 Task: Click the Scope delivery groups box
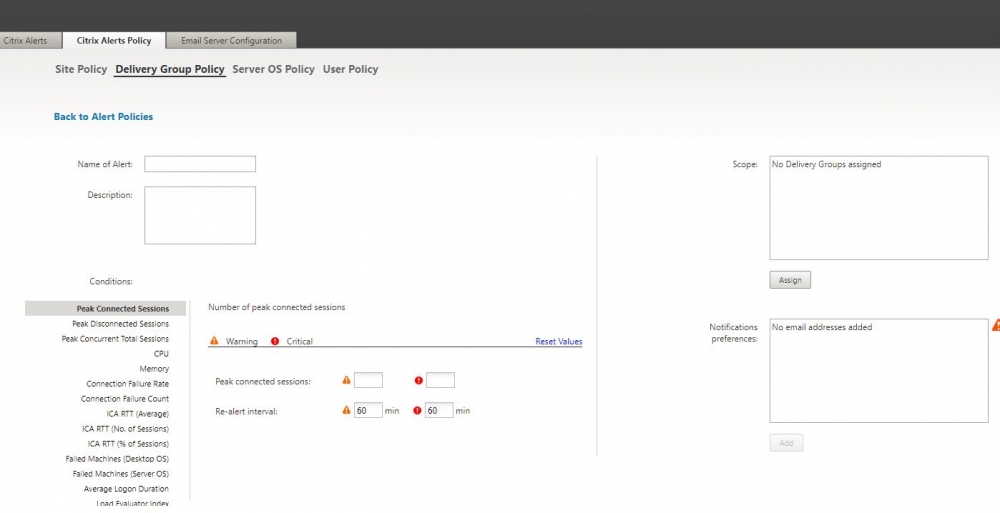(879, 207)
